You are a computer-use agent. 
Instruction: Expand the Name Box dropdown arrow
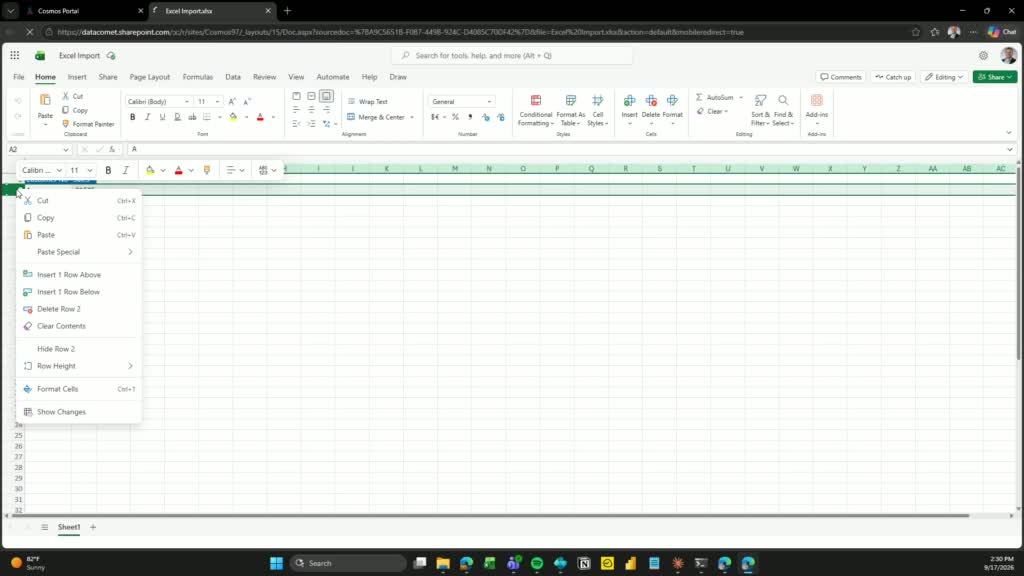pyautogui.click(x=65, y=150)
